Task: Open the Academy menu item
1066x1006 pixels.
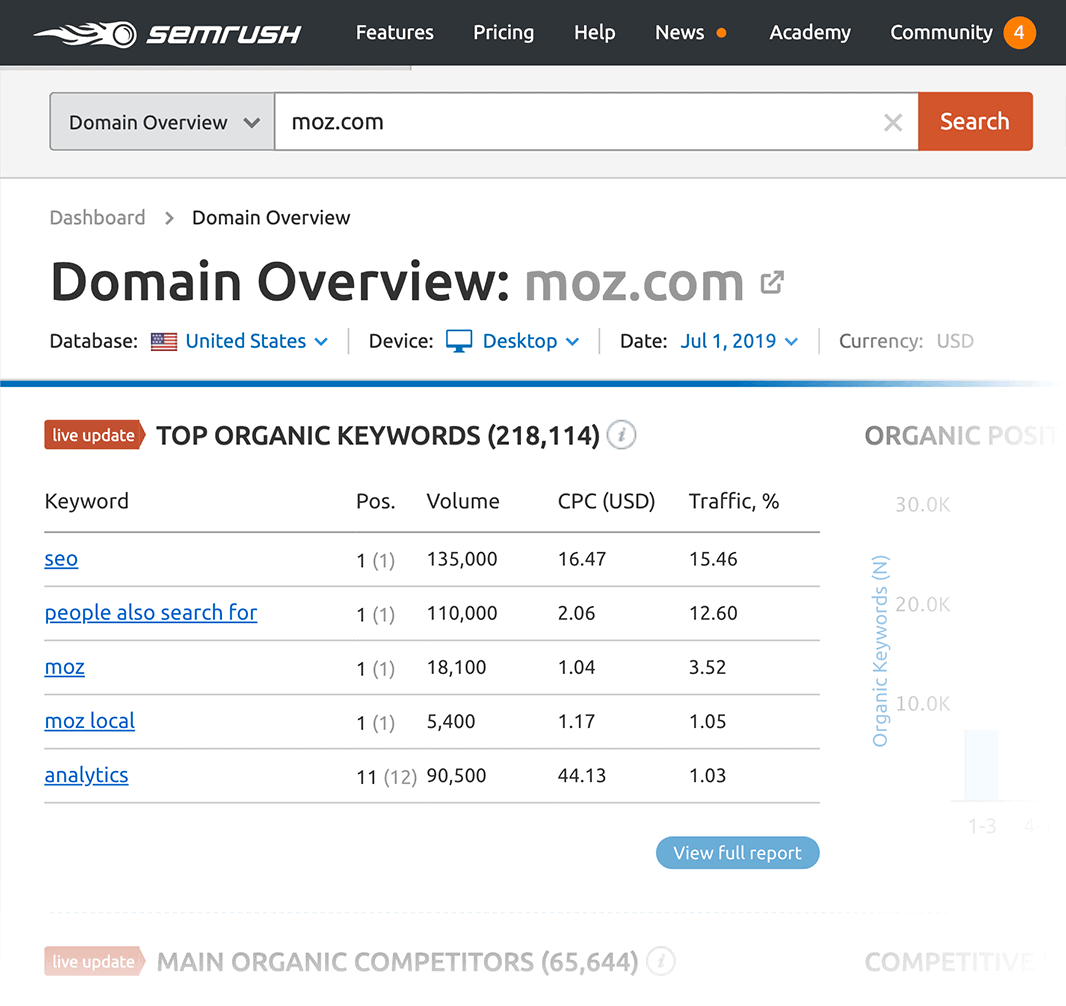Action: pos(810,33)
